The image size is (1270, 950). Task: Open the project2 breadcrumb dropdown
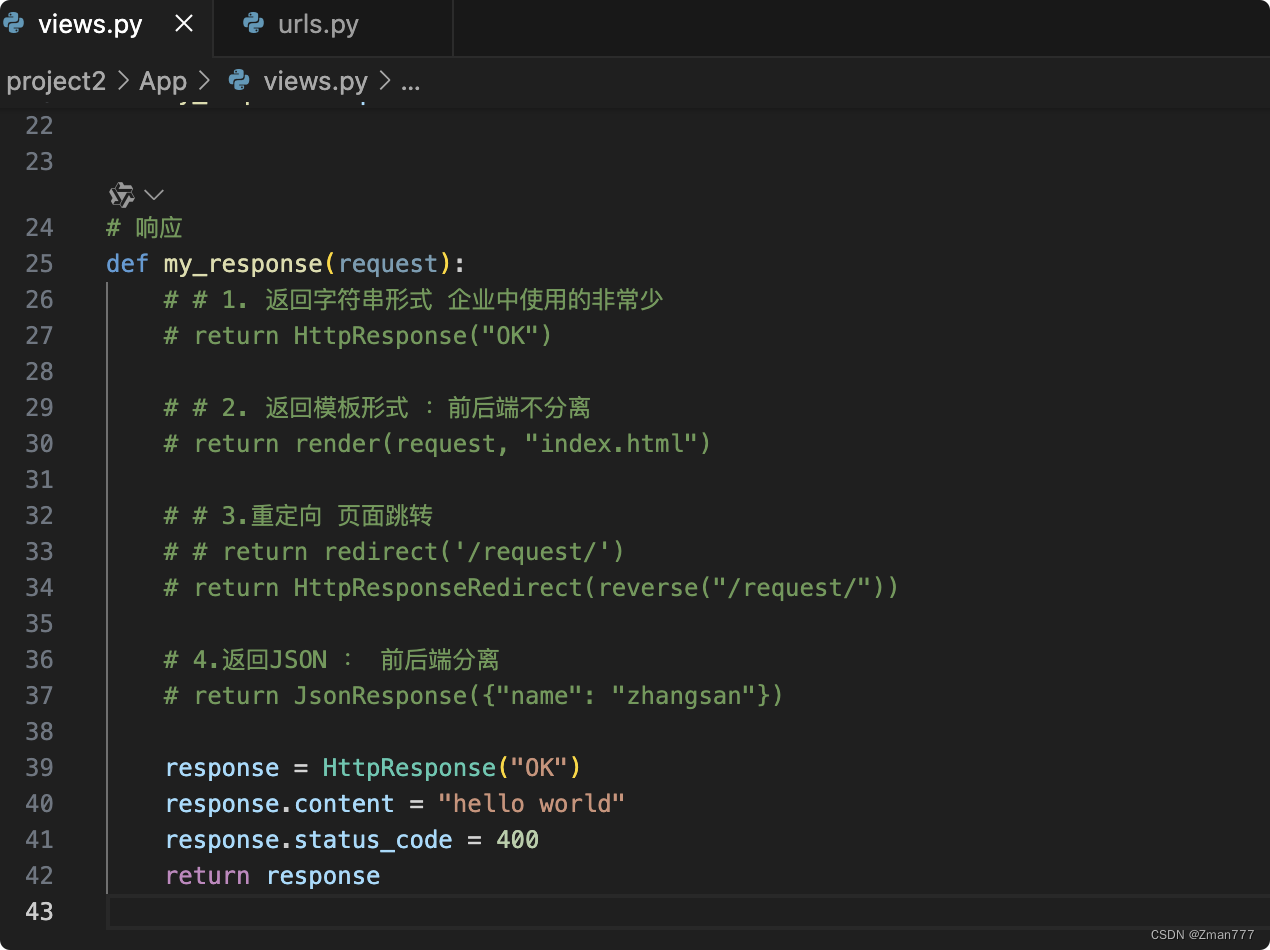56,81
